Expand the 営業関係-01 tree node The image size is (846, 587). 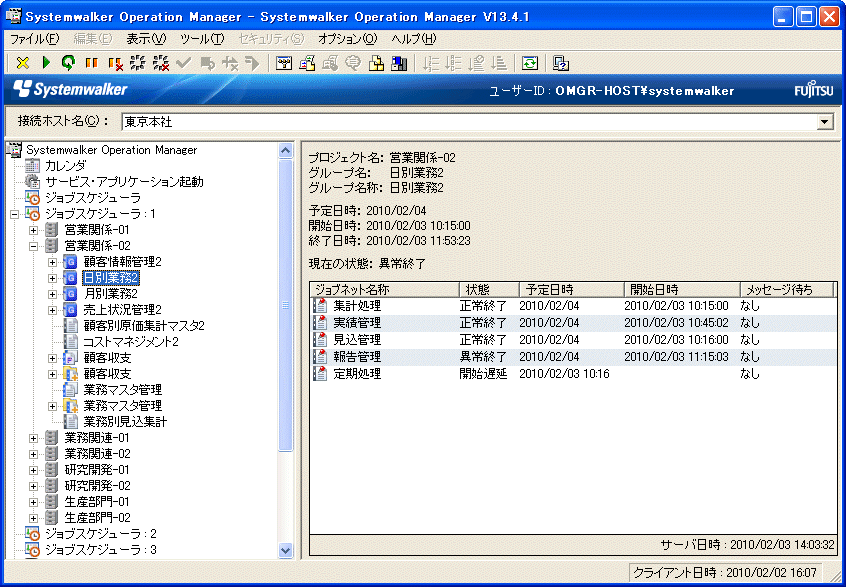(x=33, y=230)
